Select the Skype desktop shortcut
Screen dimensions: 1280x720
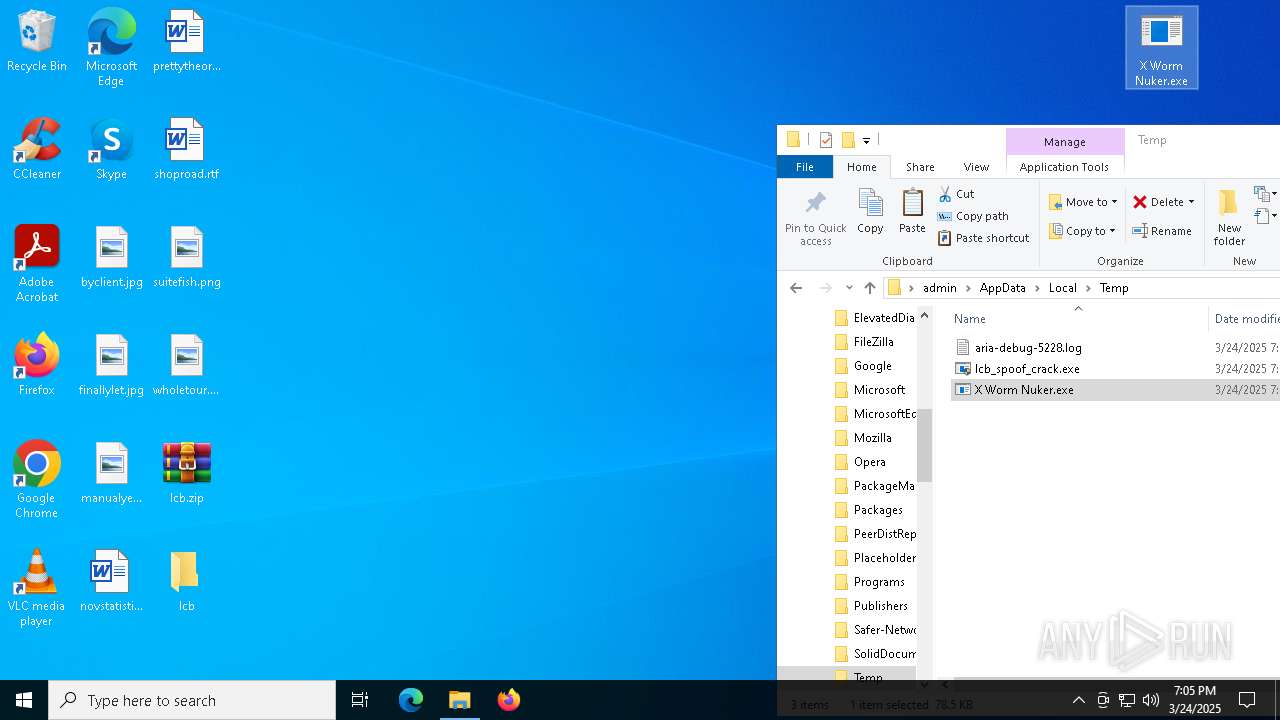click(x=111, y=149)
